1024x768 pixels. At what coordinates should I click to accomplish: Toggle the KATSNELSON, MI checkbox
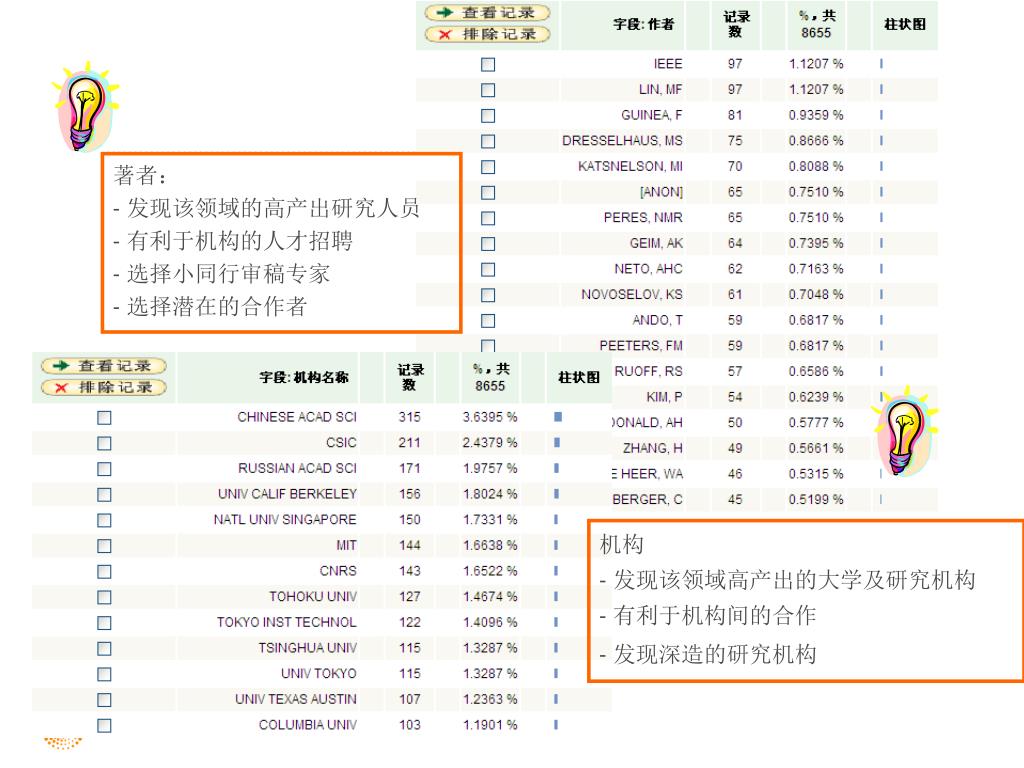coord(488,167)
